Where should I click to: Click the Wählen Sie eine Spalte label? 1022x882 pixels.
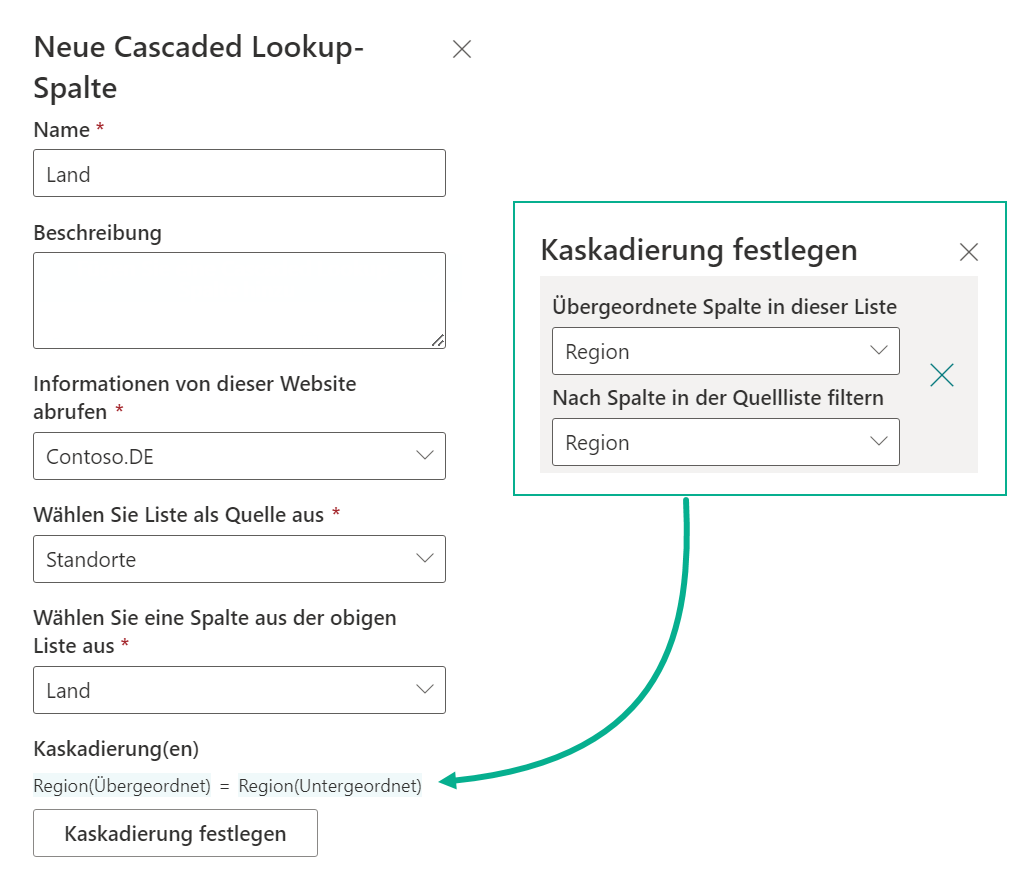(x=214, y=632)
